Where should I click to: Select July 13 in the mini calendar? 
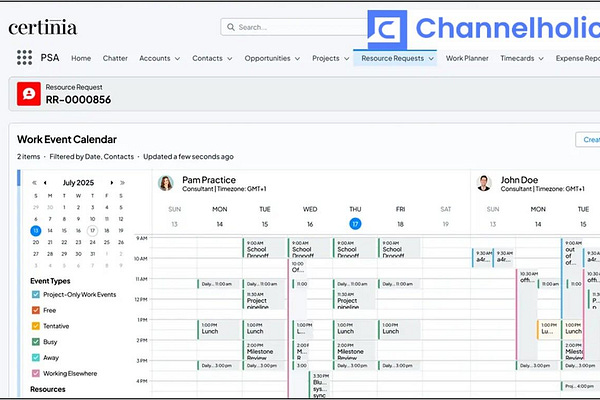click(x=36, y=230)
